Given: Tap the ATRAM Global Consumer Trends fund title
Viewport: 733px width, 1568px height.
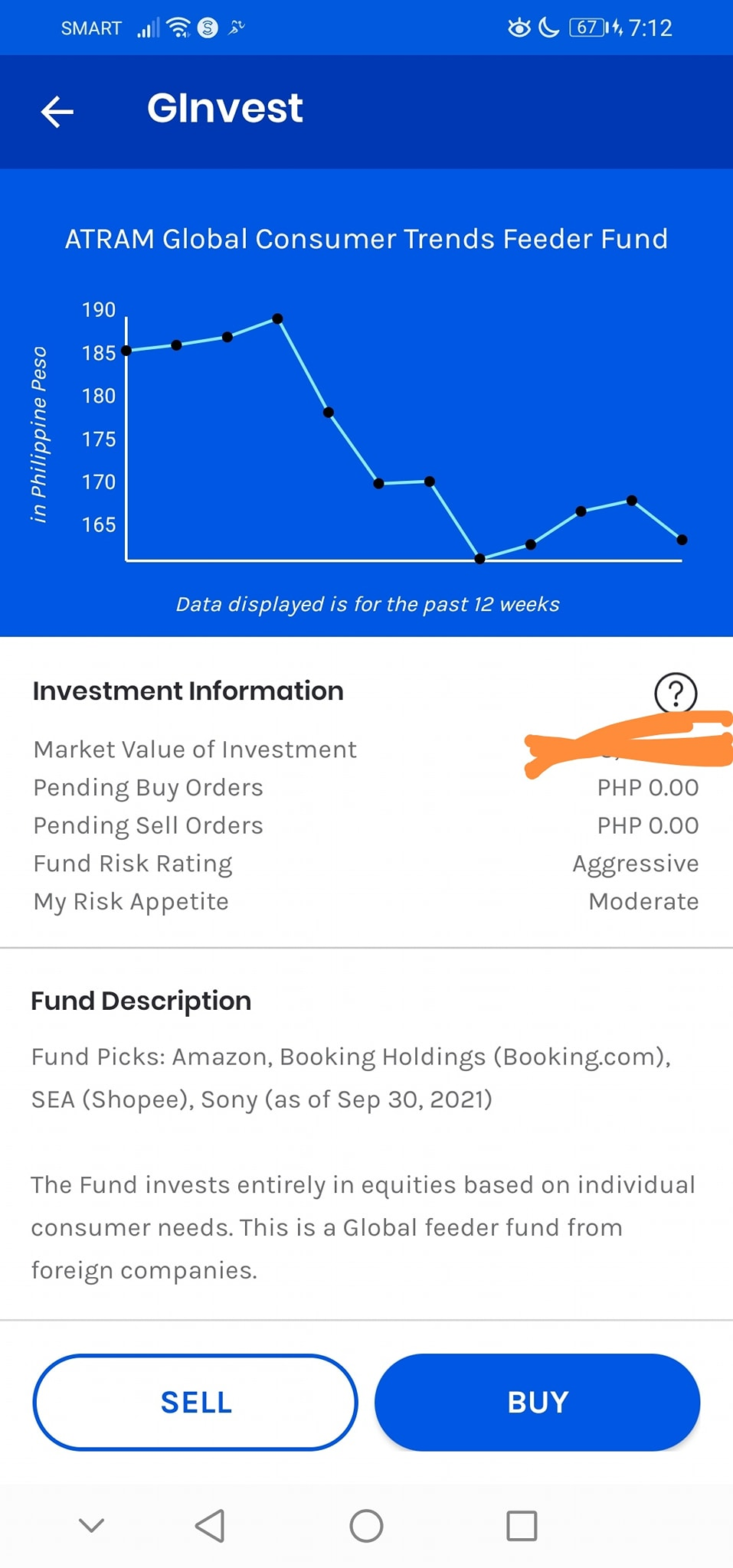Looking at the screenshot, I should [x=366, y=239].
